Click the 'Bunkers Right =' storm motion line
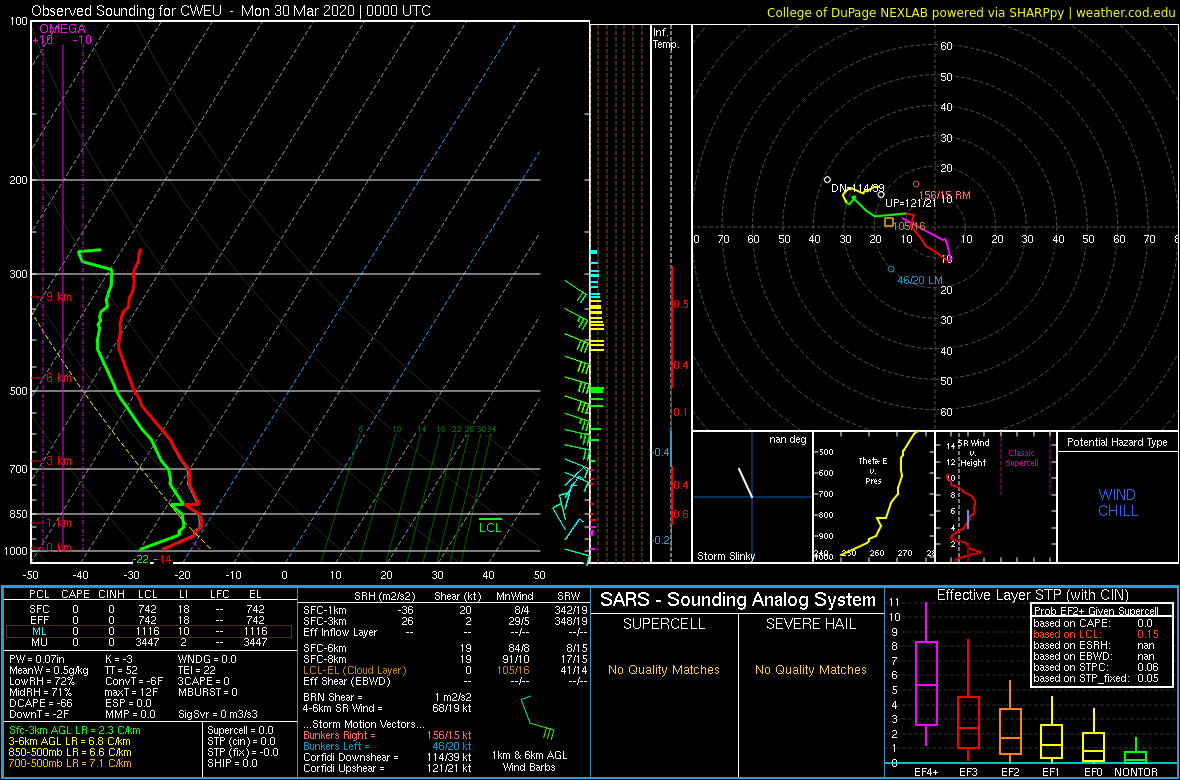The width and height of the screenshot is (1180, 780). (x=387, y=736)
